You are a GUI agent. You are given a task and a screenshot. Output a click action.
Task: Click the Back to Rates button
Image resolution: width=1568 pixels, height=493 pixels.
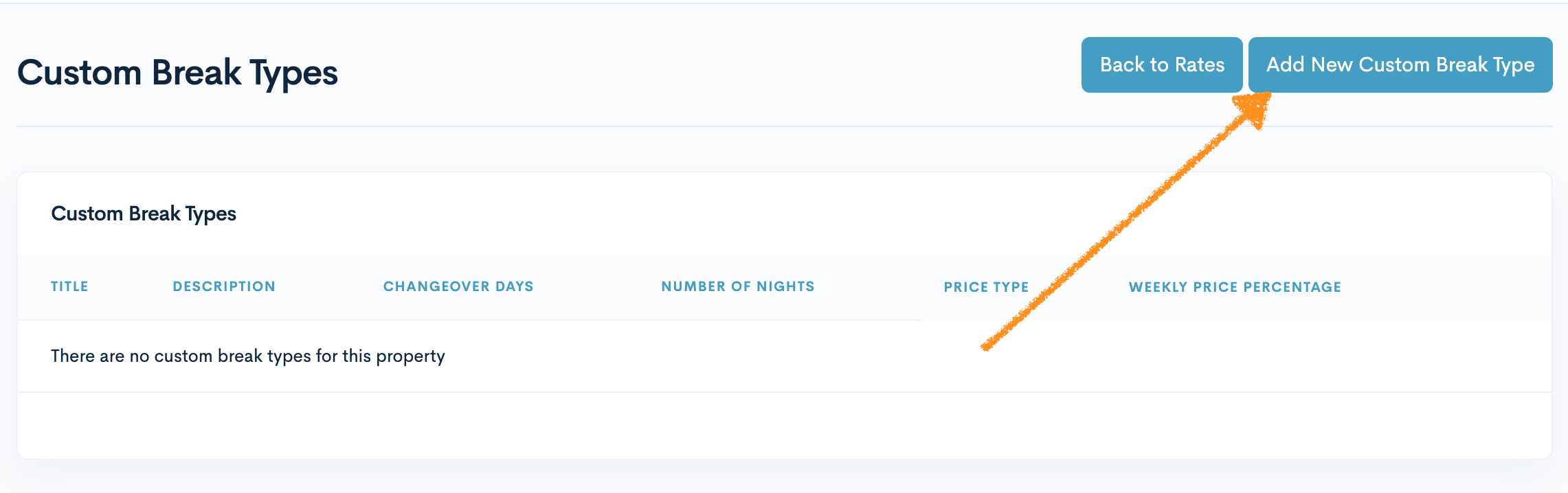pos(1161,65)
